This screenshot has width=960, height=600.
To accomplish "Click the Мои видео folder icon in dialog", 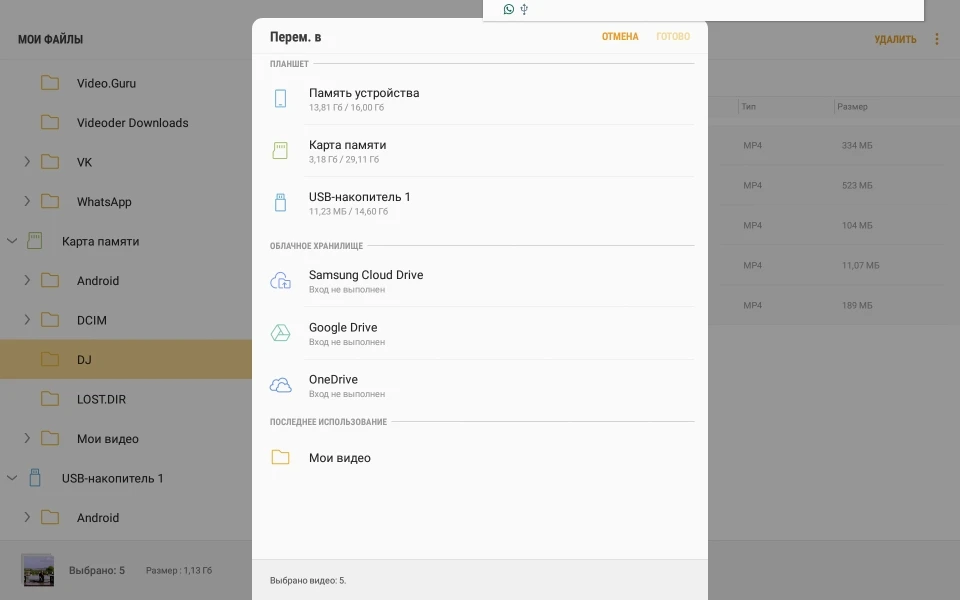I will 280,457.
